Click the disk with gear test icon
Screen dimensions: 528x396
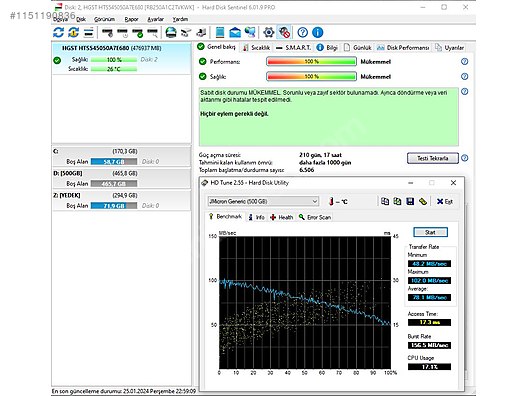pyautogui.click(x=107, y=33)
